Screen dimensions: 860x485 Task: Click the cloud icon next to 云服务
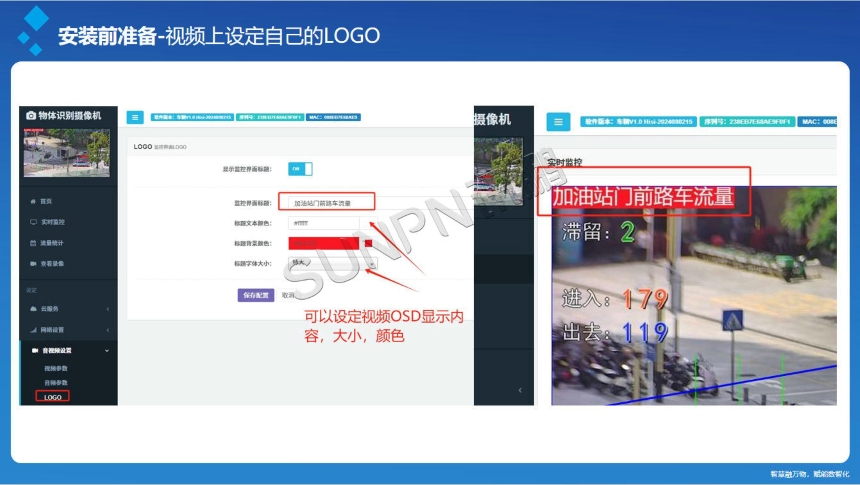click(x=33, y=309)
